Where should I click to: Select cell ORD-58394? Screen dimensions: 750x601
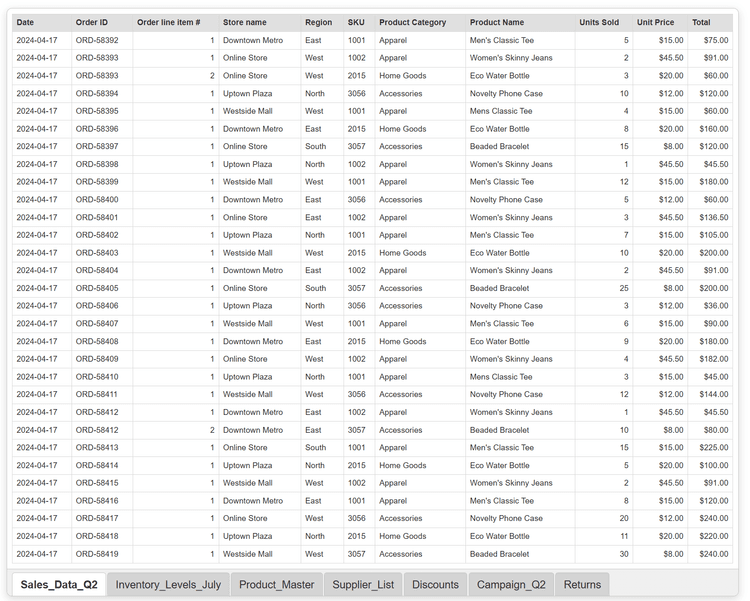102,93
